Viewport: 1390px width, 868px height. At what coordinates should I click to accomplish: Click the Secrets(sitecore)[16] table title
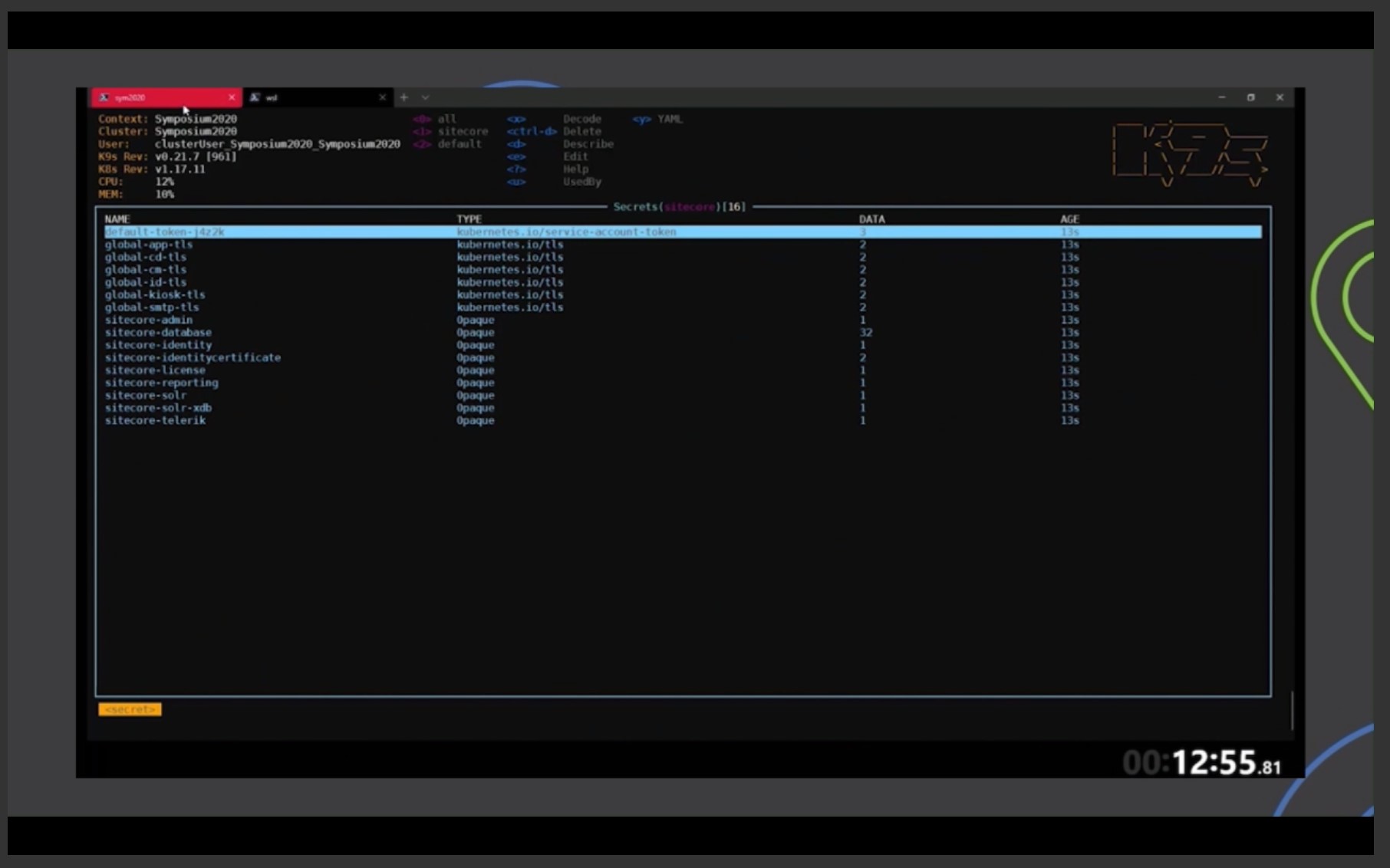tap(680, 207)
